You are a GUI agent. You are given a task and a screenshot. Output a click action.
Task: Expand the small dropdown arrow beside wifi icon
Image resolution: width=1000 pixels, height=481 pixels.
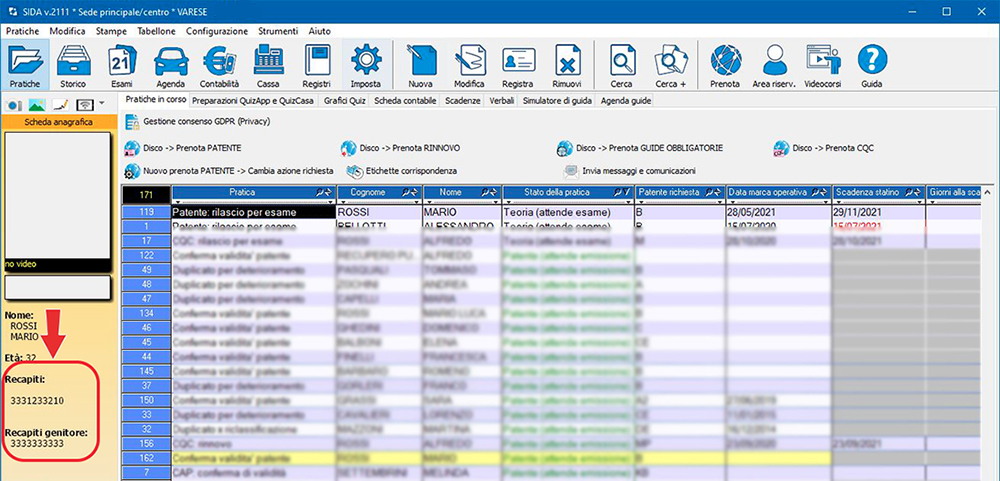tap(102, 104)
